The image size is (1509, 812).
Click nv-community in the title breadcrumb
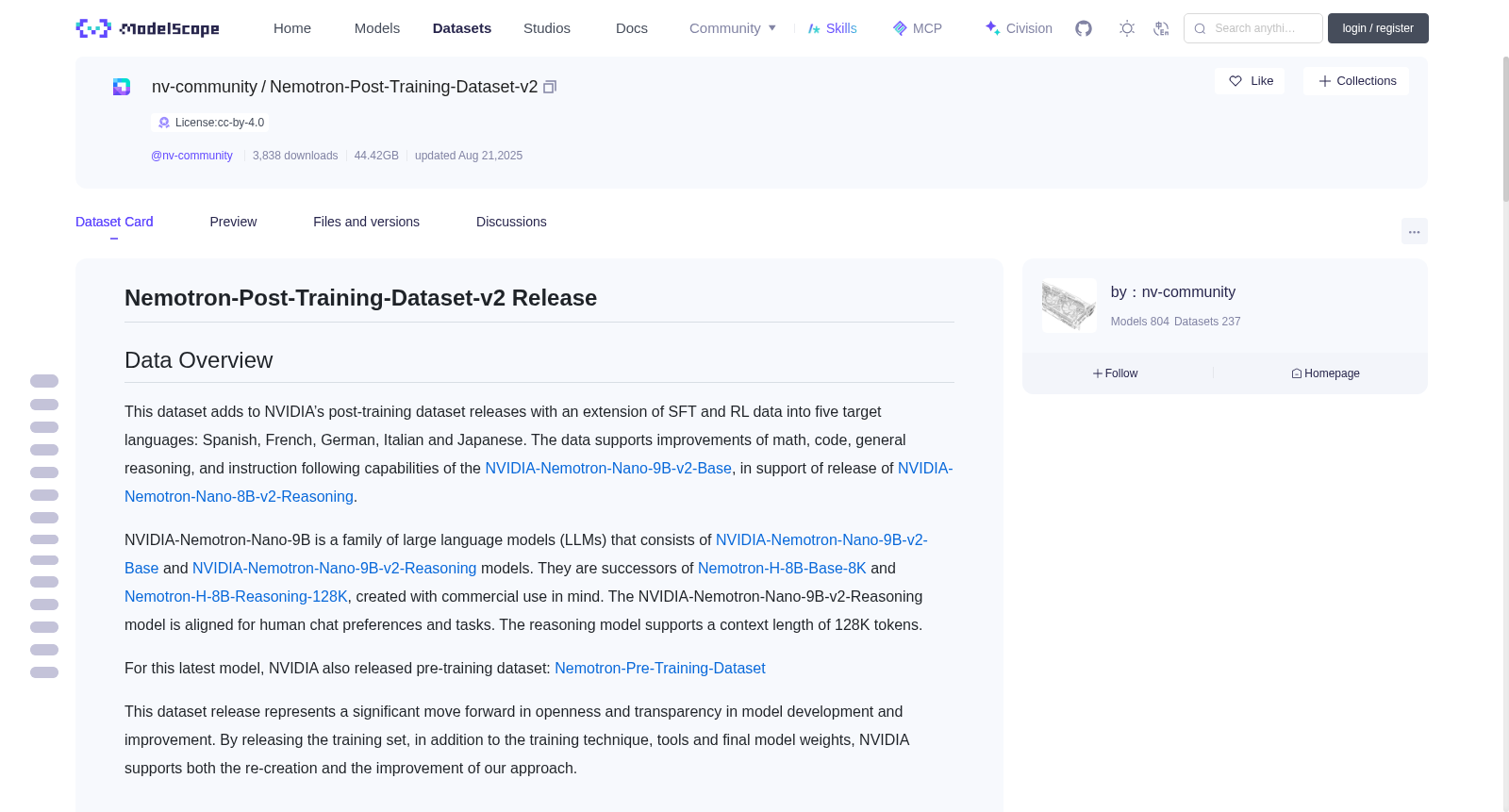tap(205, 87)
